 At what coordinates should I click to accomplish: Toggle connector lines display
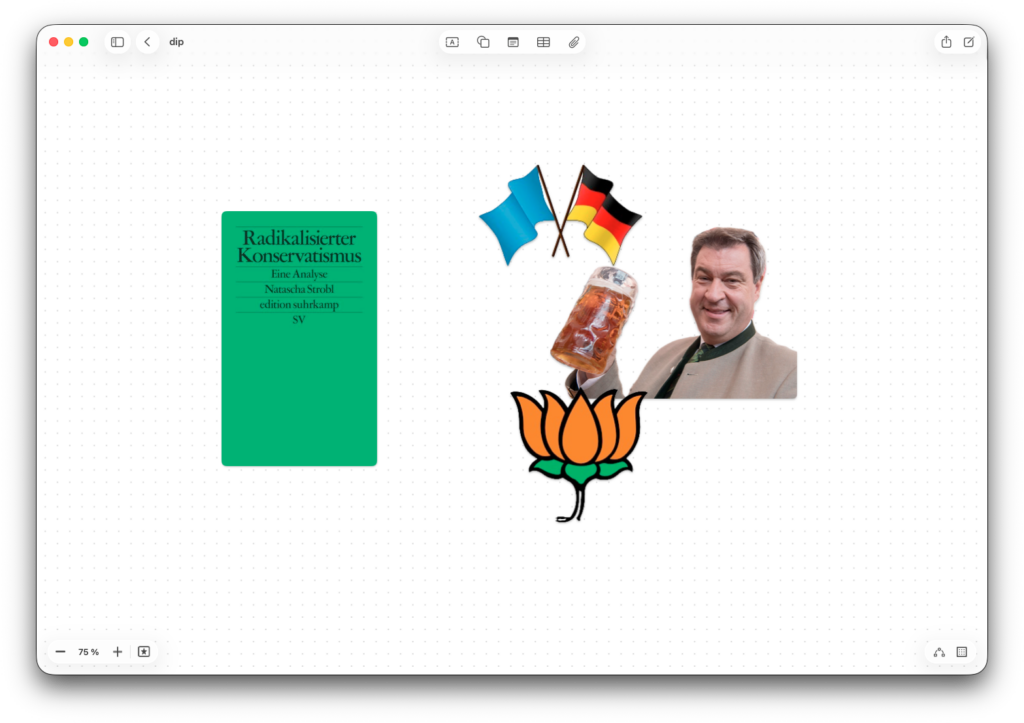tap(939, 652)
